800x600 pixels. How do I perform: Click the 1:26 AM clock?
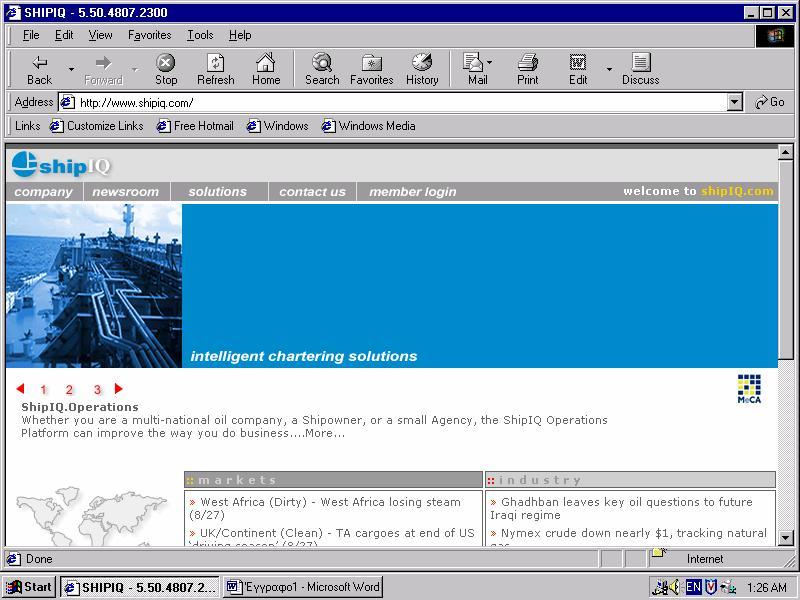(767, 587)
